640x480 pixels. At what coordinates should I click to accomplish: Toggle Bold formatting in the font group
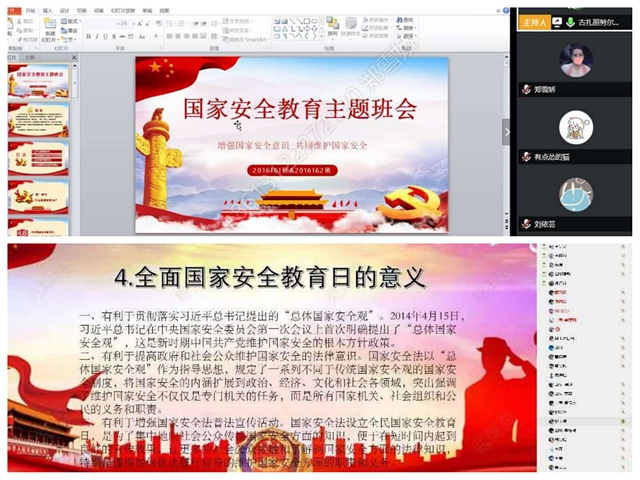pos(89,36)
